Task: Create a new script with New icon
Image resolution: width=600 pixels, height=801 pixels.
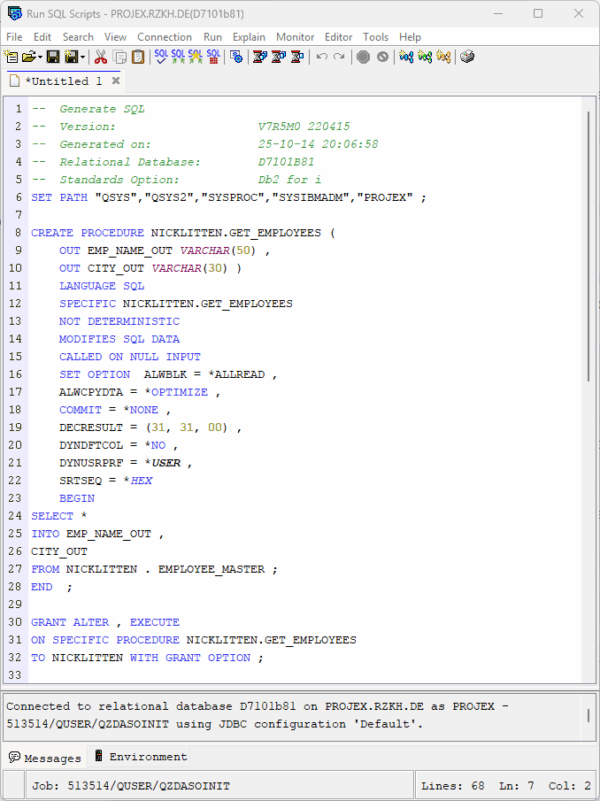Action: [11, 57]
